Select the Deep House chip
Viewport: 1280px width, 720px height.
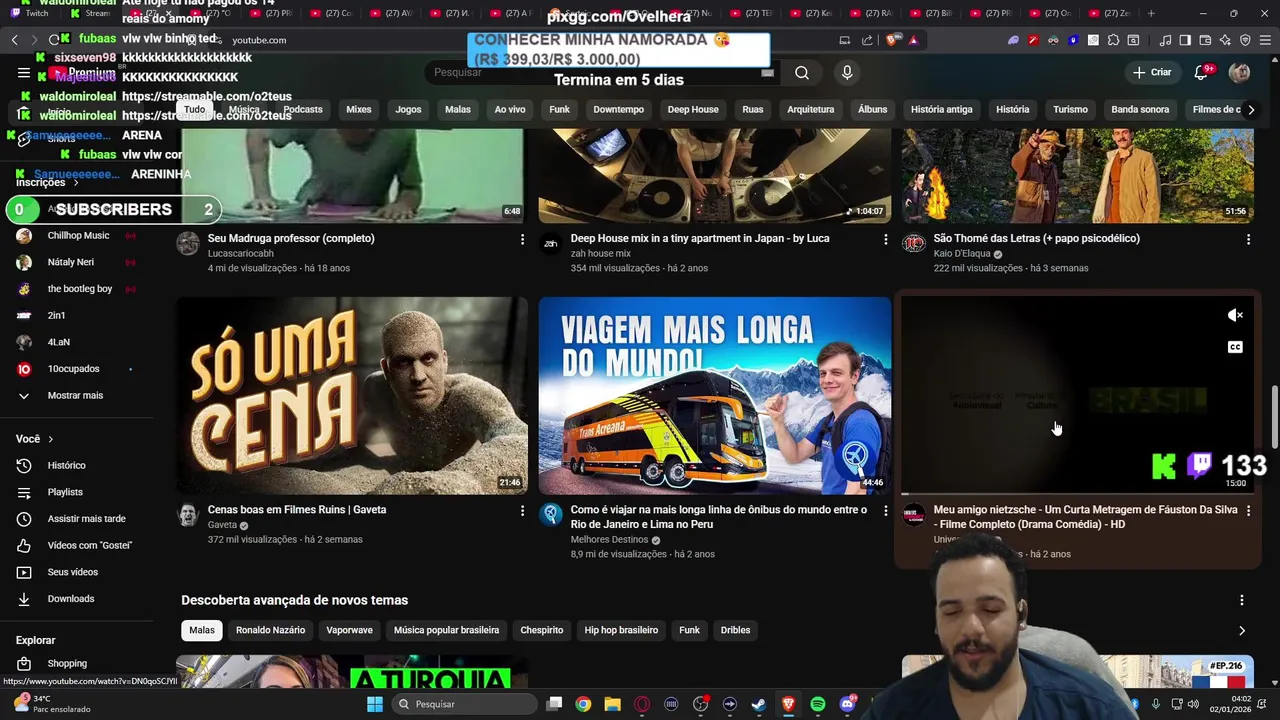click(x=693, y=109)
